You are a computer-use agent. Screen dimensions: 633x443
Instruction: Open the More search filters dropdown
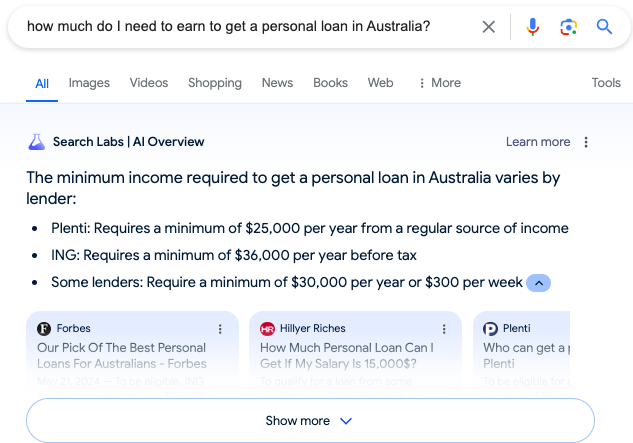(x=439, y=83)
